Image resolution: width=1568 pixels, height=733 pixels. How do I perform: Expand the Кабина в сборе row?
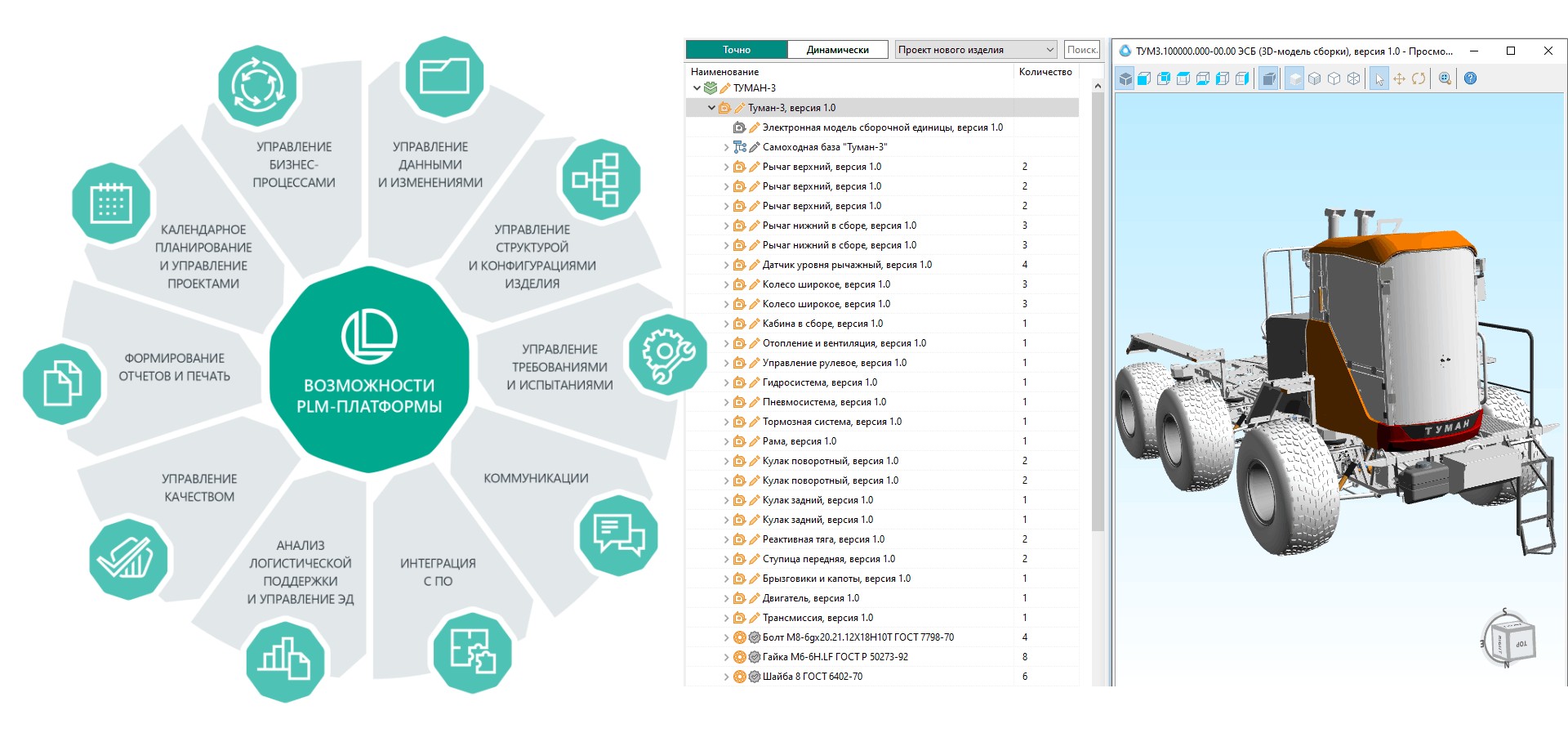(726, 324)
